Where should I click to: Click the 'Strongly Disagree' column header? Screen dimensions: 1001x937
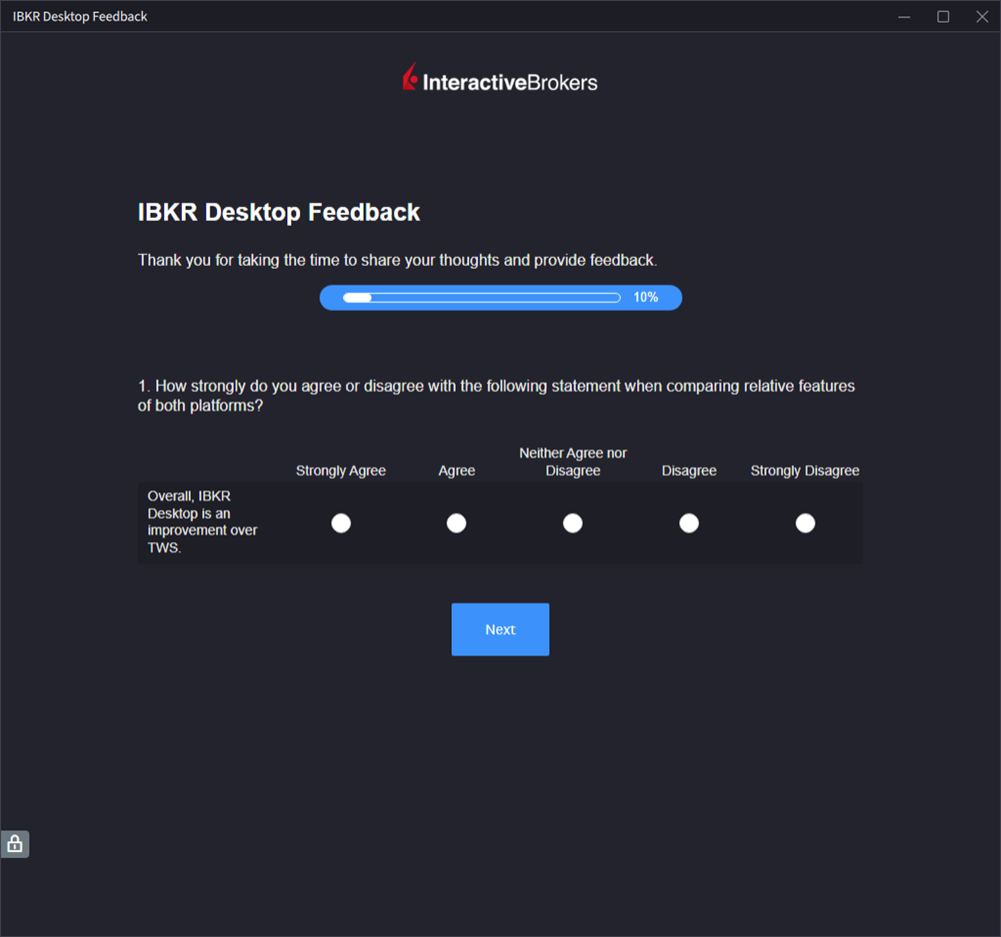[805, 470]
